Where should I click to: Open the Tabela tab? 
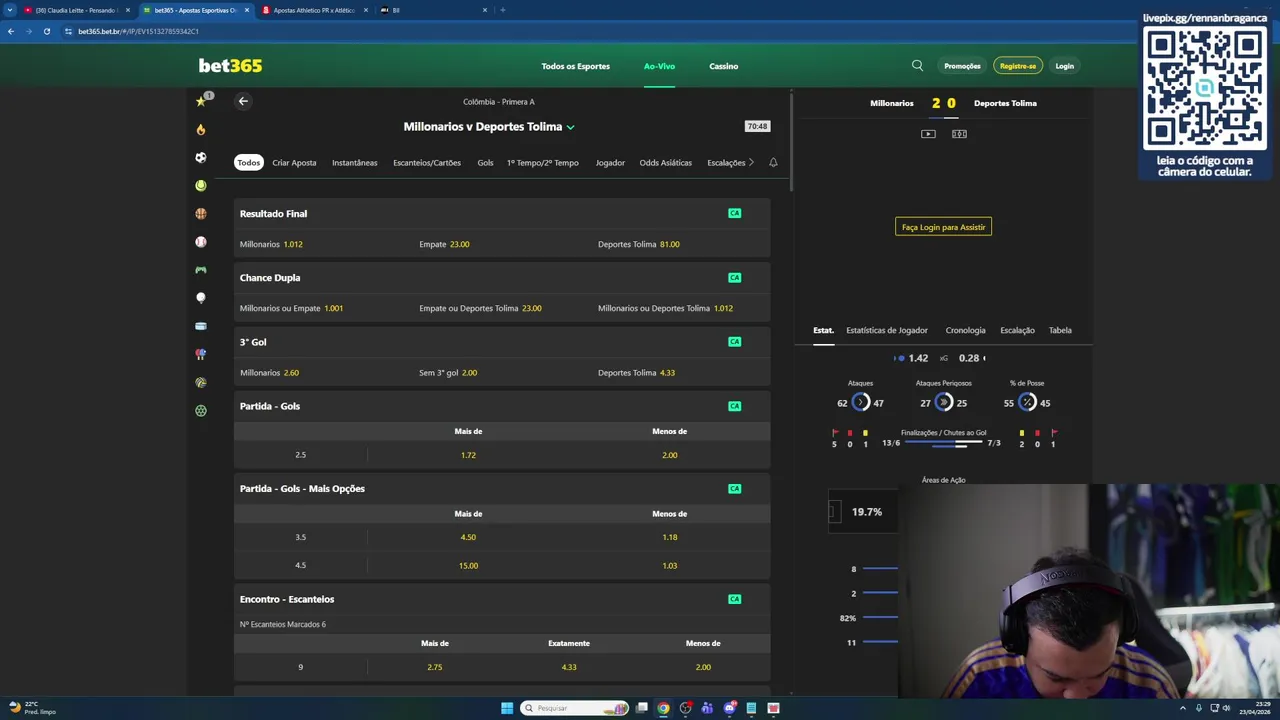[1060, 330]
